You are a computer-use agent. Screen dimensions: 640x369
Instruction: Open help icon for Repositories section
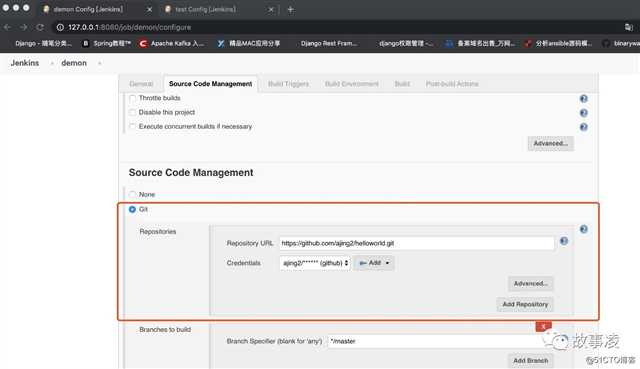click(x=584, y=229)
